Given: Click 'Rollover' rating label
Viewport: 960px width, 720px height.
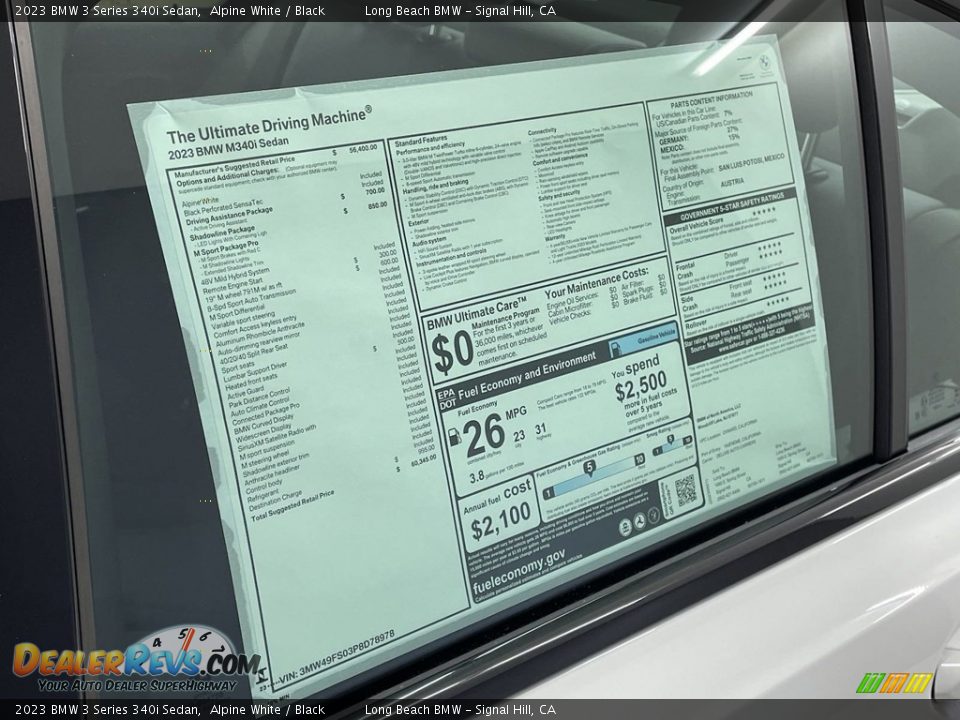Looking at the screenshot, I should coord(696,324).
